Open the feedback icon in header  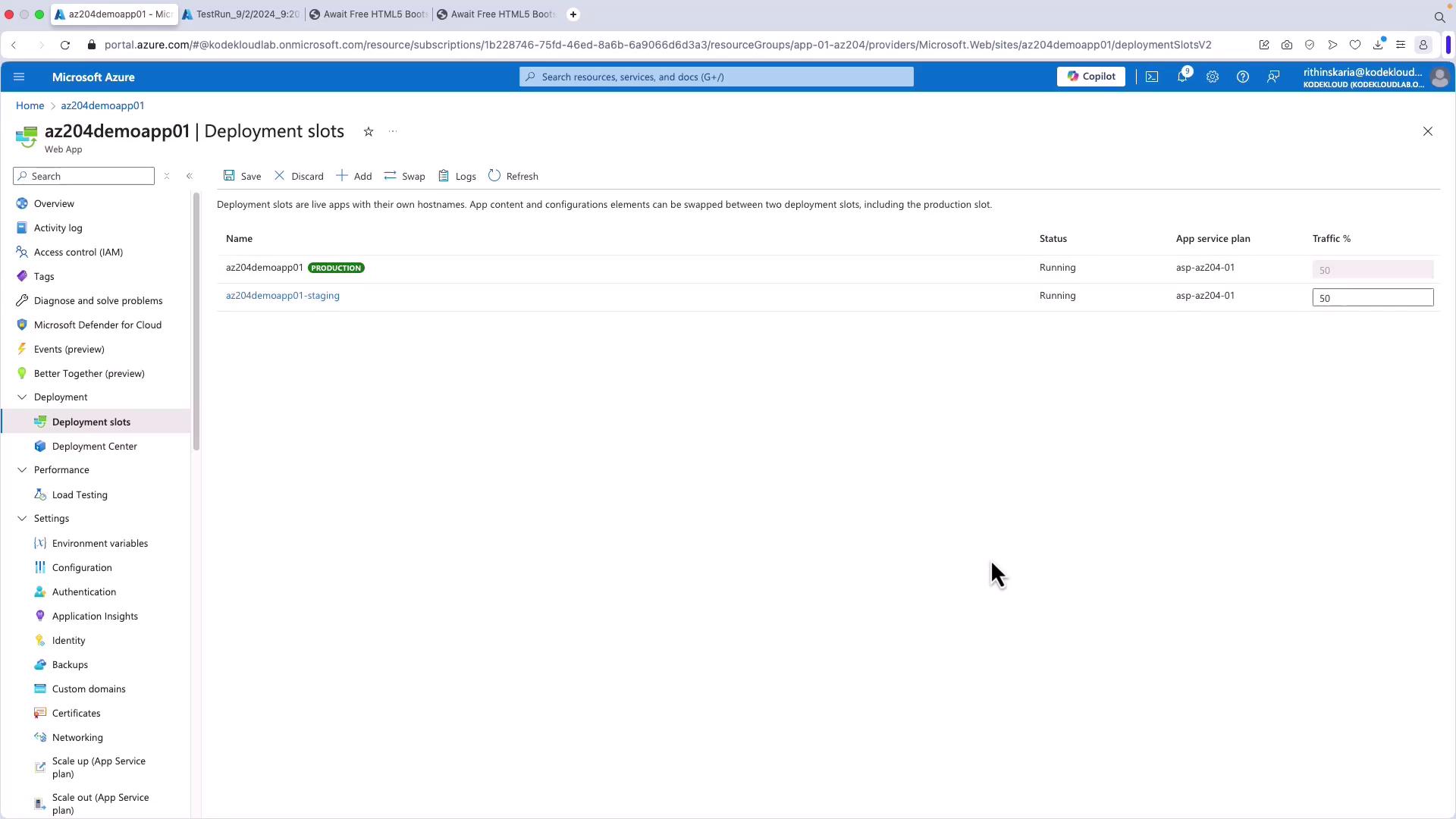point(1273,77)
